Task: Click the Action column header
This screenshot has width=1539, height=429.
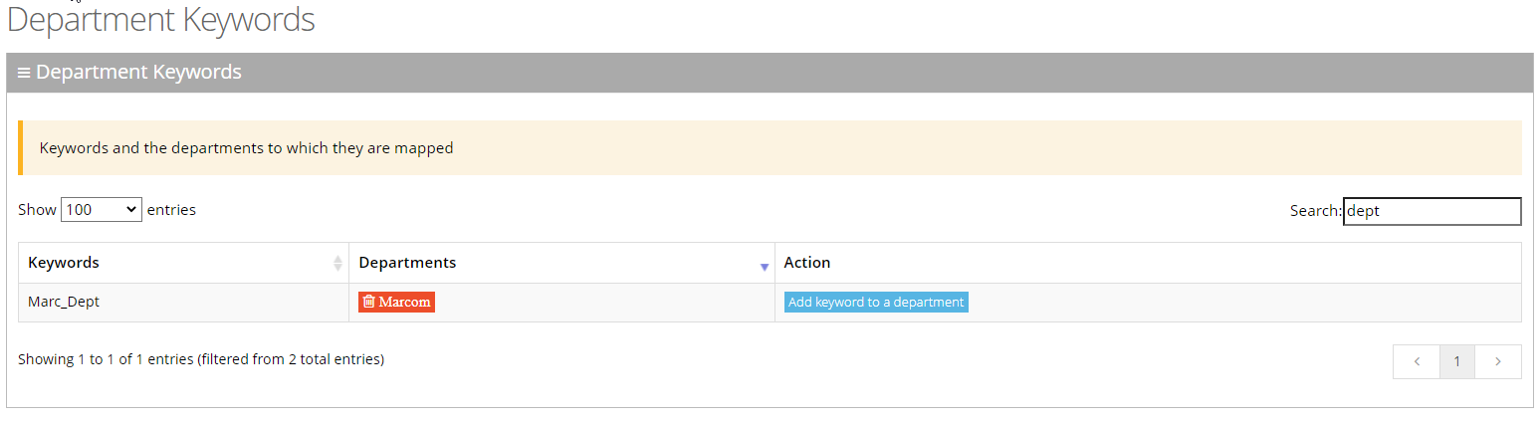Action: coord(807,263)
